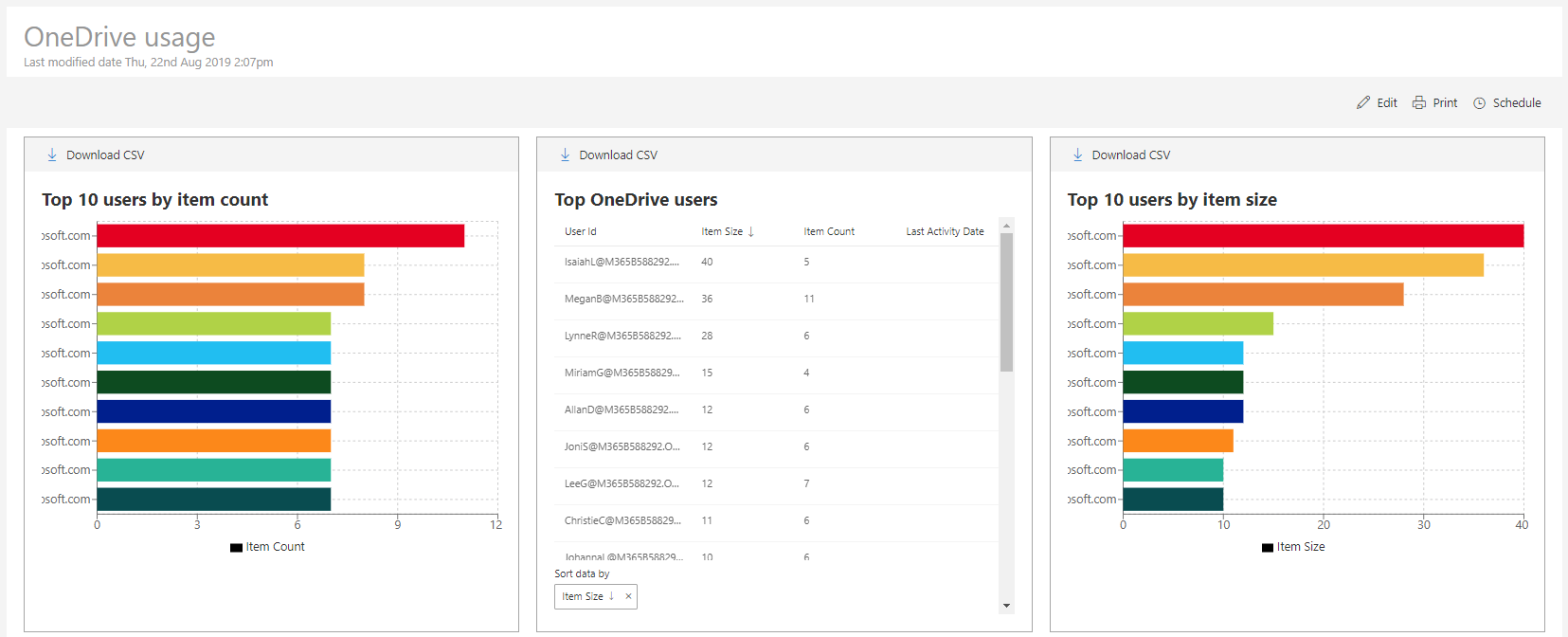
Task: Click the Schedule clock icon
Action: pyautogui.click(x=1479, y=103)
